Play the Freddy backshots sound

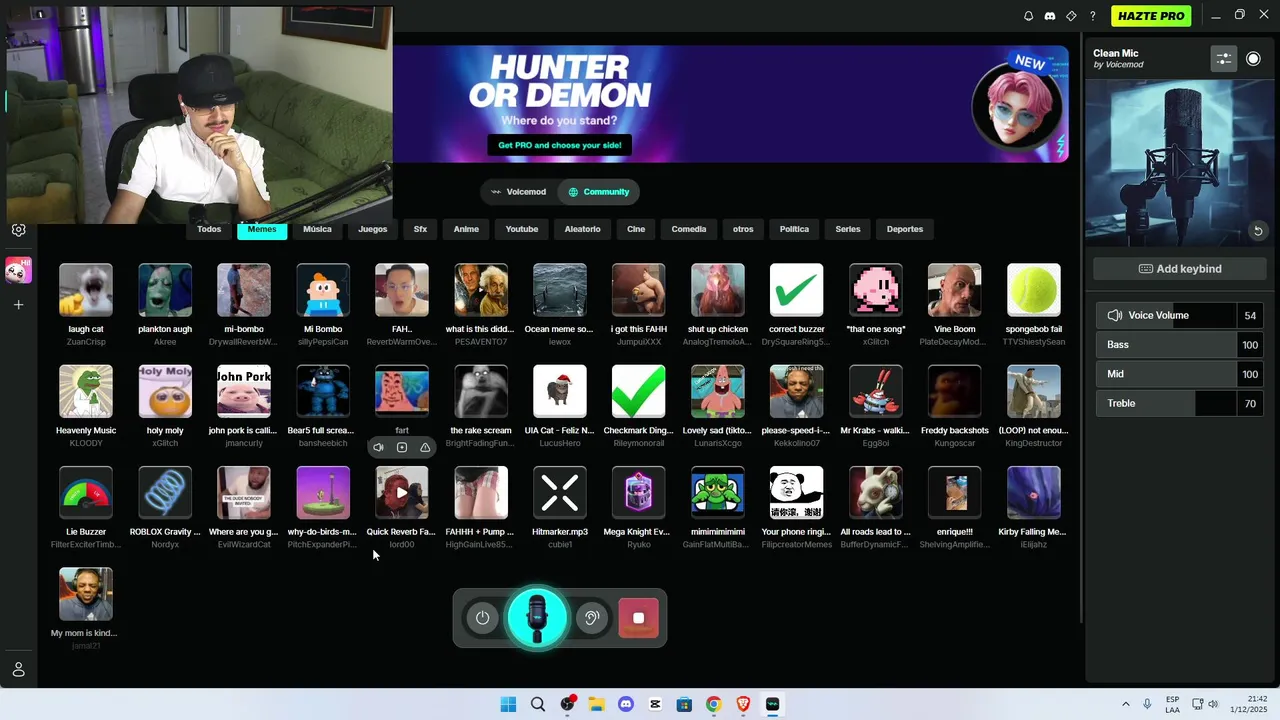tap(954, 391)
